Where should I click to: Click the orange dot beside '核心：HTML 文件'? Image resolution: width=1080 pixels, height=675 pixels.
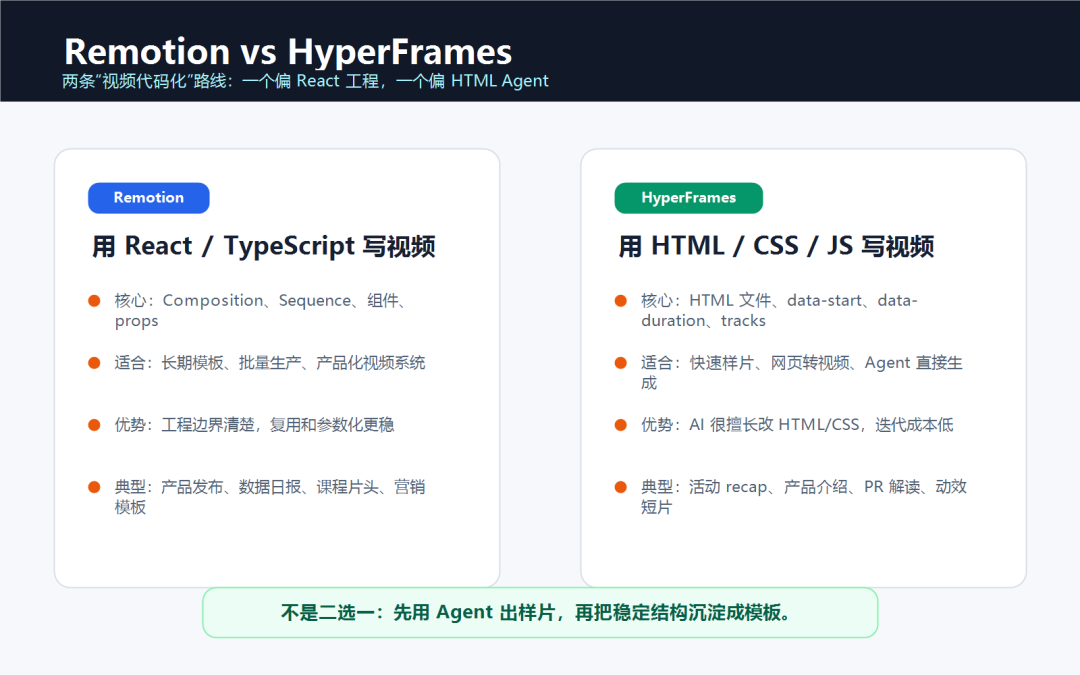point(621,301)
